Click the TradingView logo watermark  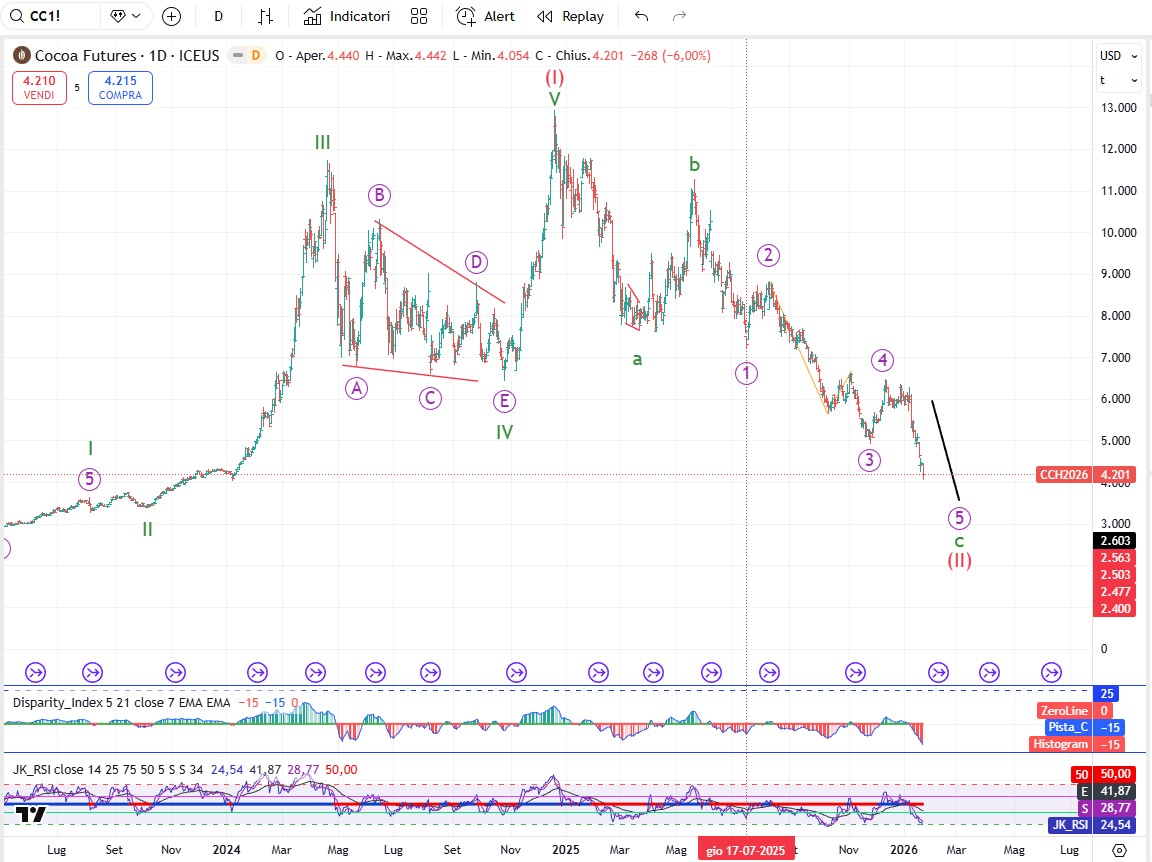click(31, 813)
